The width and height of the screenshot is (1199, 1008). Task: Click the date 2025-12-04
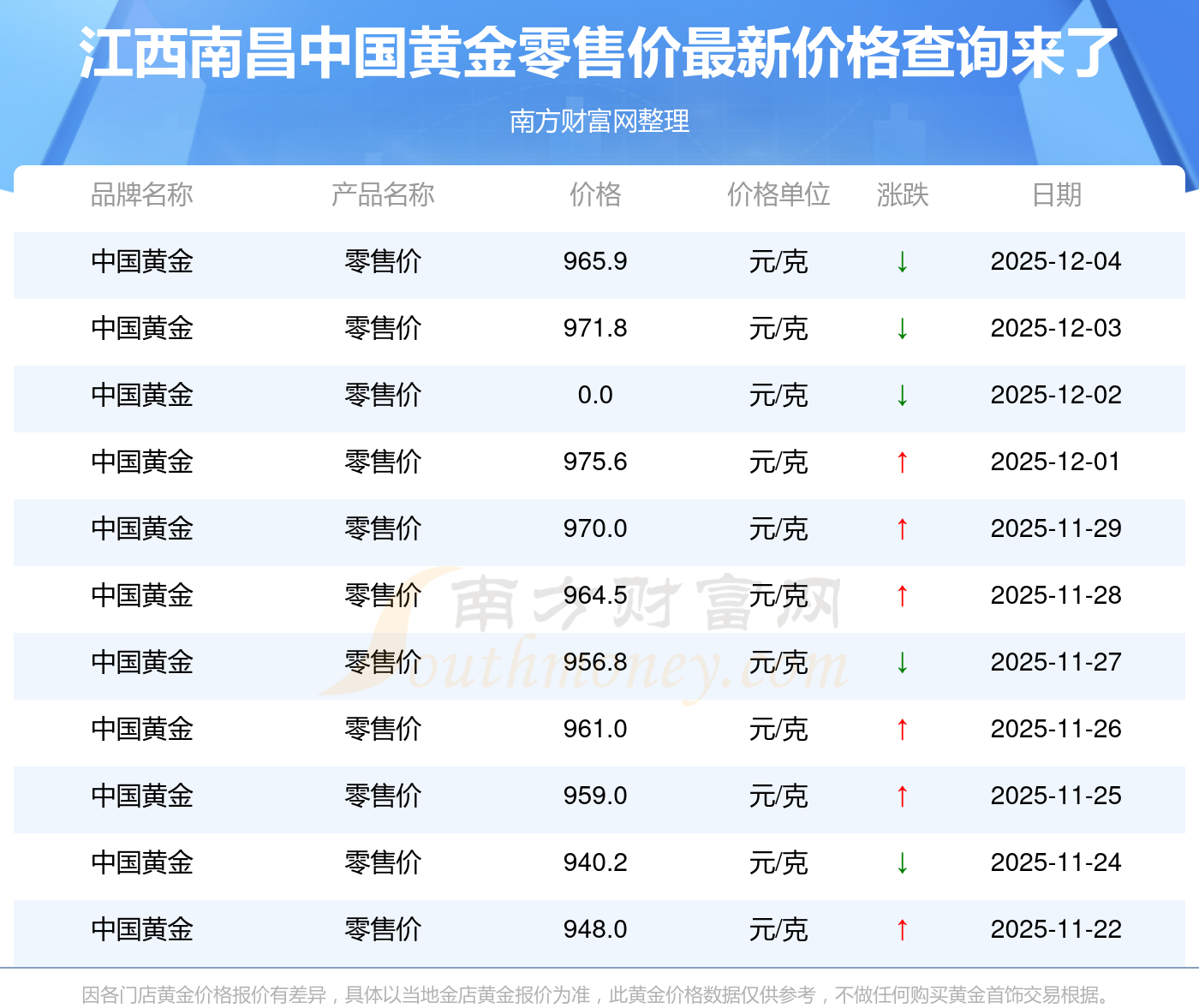pos(1056,261)
